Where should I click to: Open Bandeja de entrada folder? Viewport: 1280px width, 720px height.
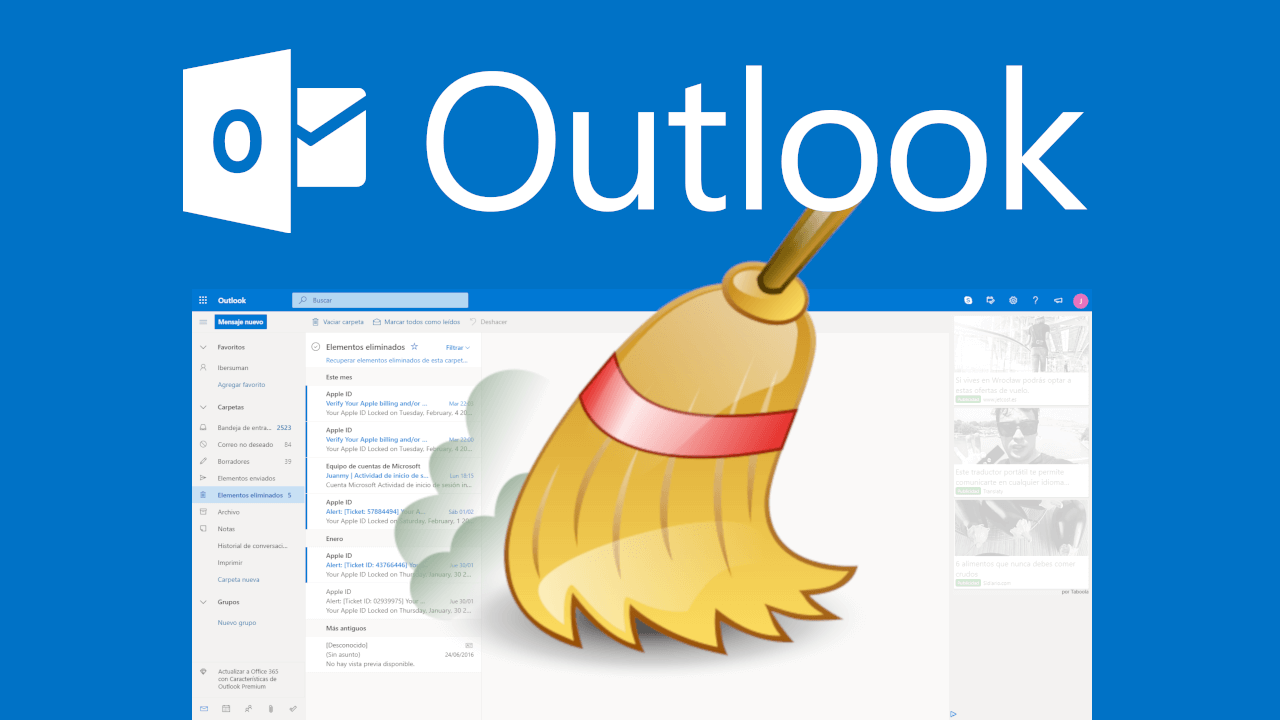pyautogui.click(x=249, y=427)
